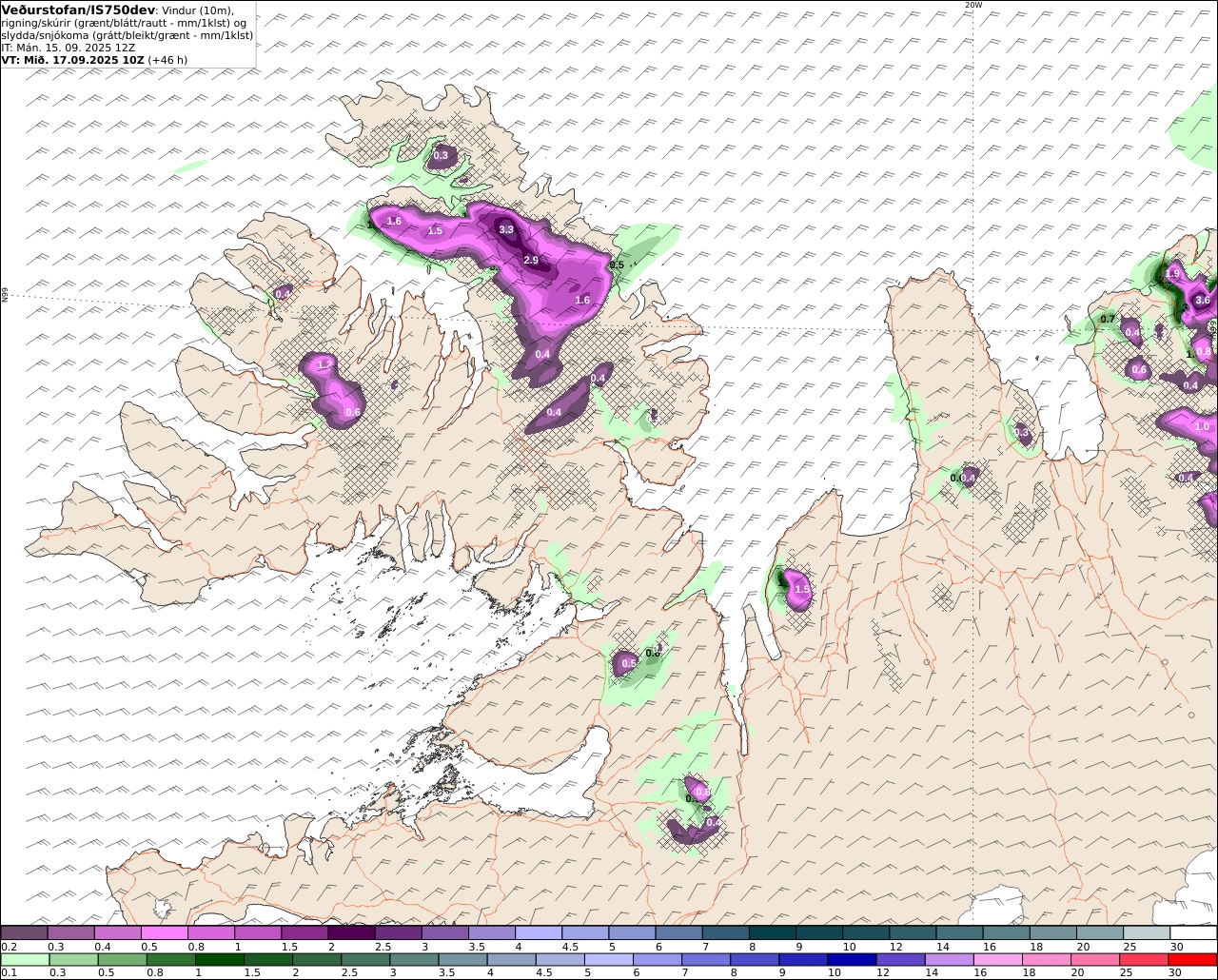This screenshot has height=980, width=1218.
Task: Click the bottom-row legend swatch labeled 2.5
Action: coord(365,959)
